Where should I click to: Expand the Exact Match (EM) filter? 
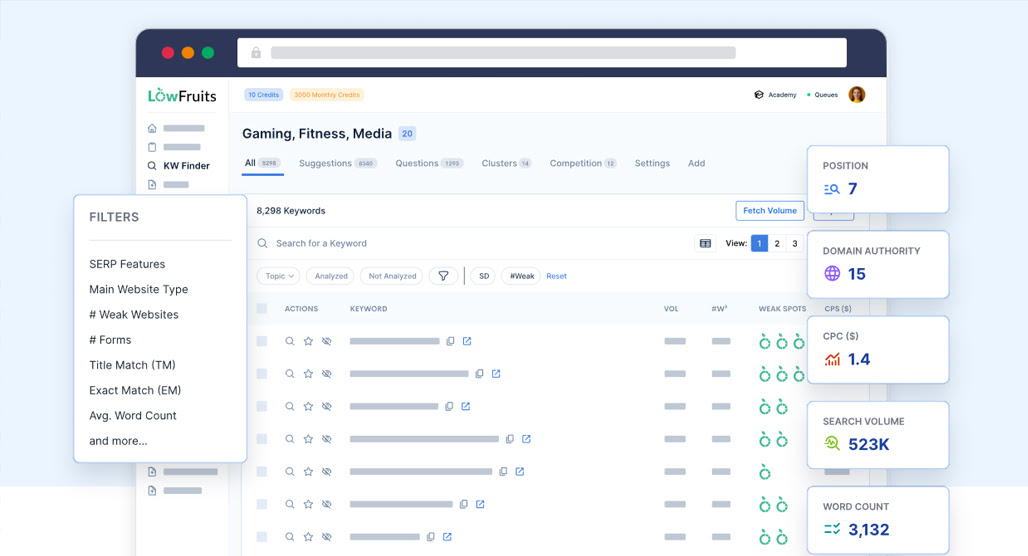pyautogui.click(x=135, y=390)
